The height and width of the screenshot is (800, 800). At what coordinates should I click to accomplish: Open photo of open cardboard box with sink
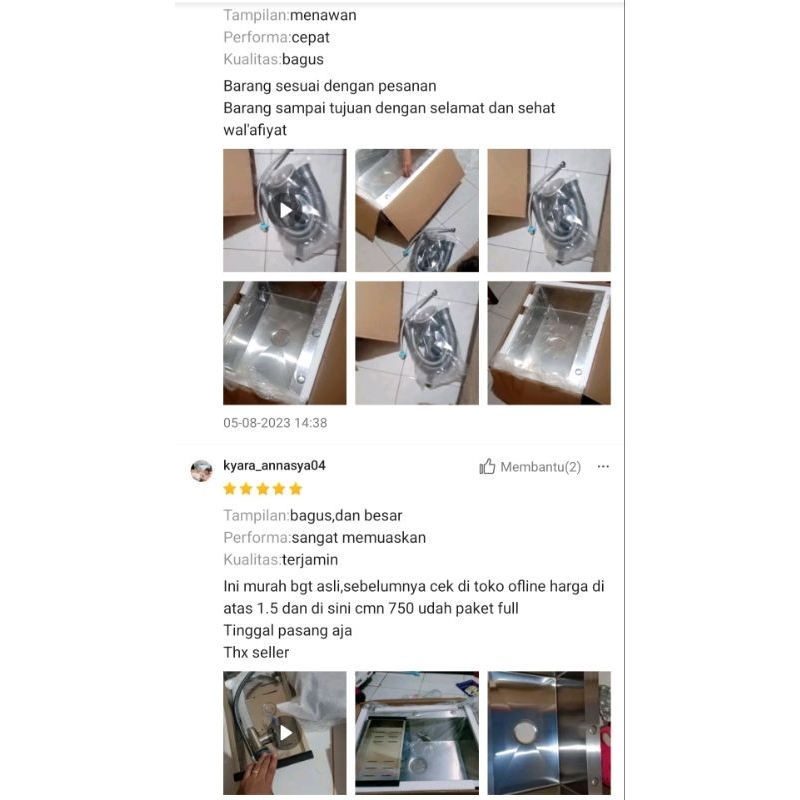coord(417,210)
